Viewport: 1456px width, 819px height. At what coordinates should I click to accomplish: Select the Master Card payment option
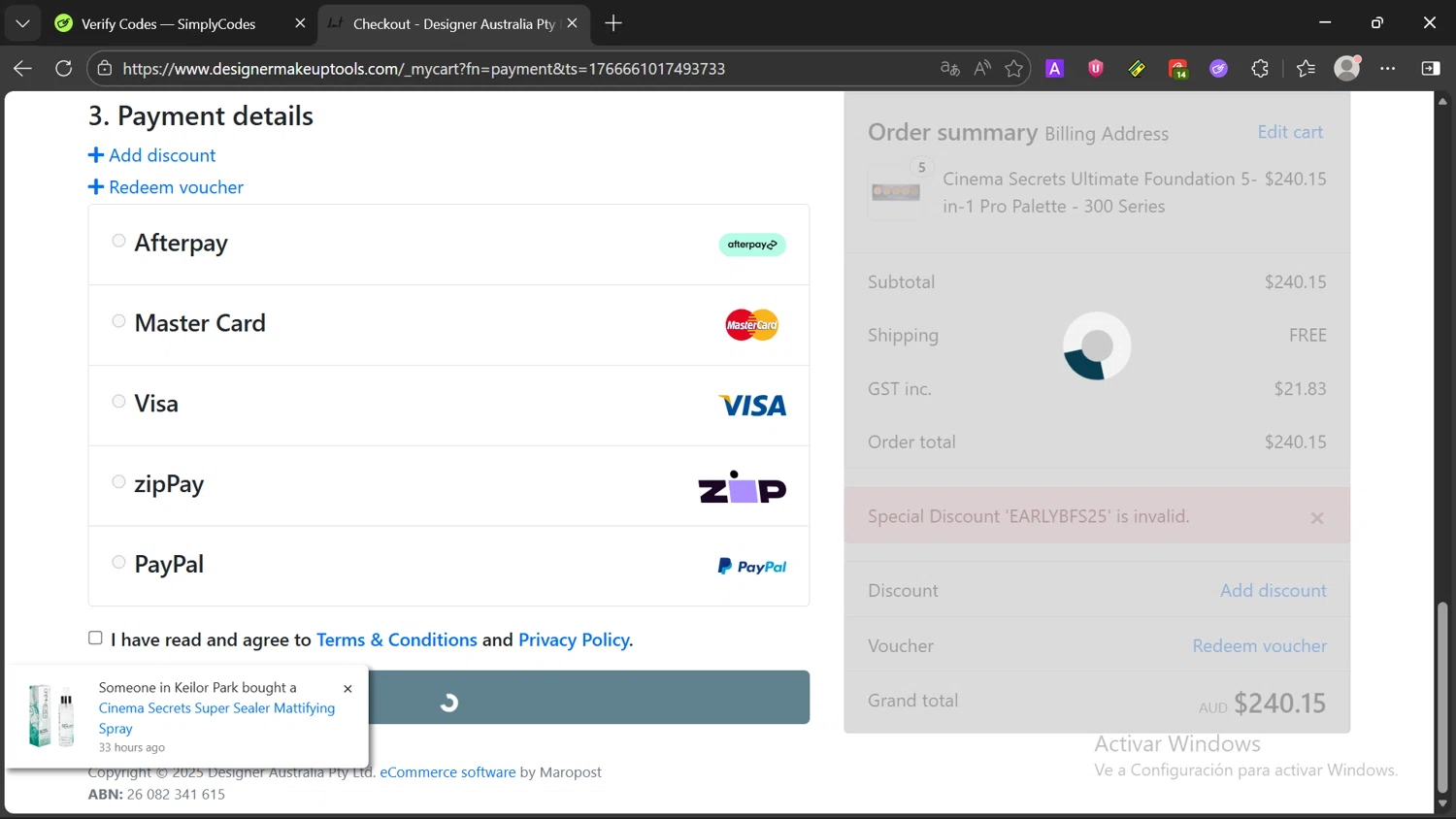118,321
